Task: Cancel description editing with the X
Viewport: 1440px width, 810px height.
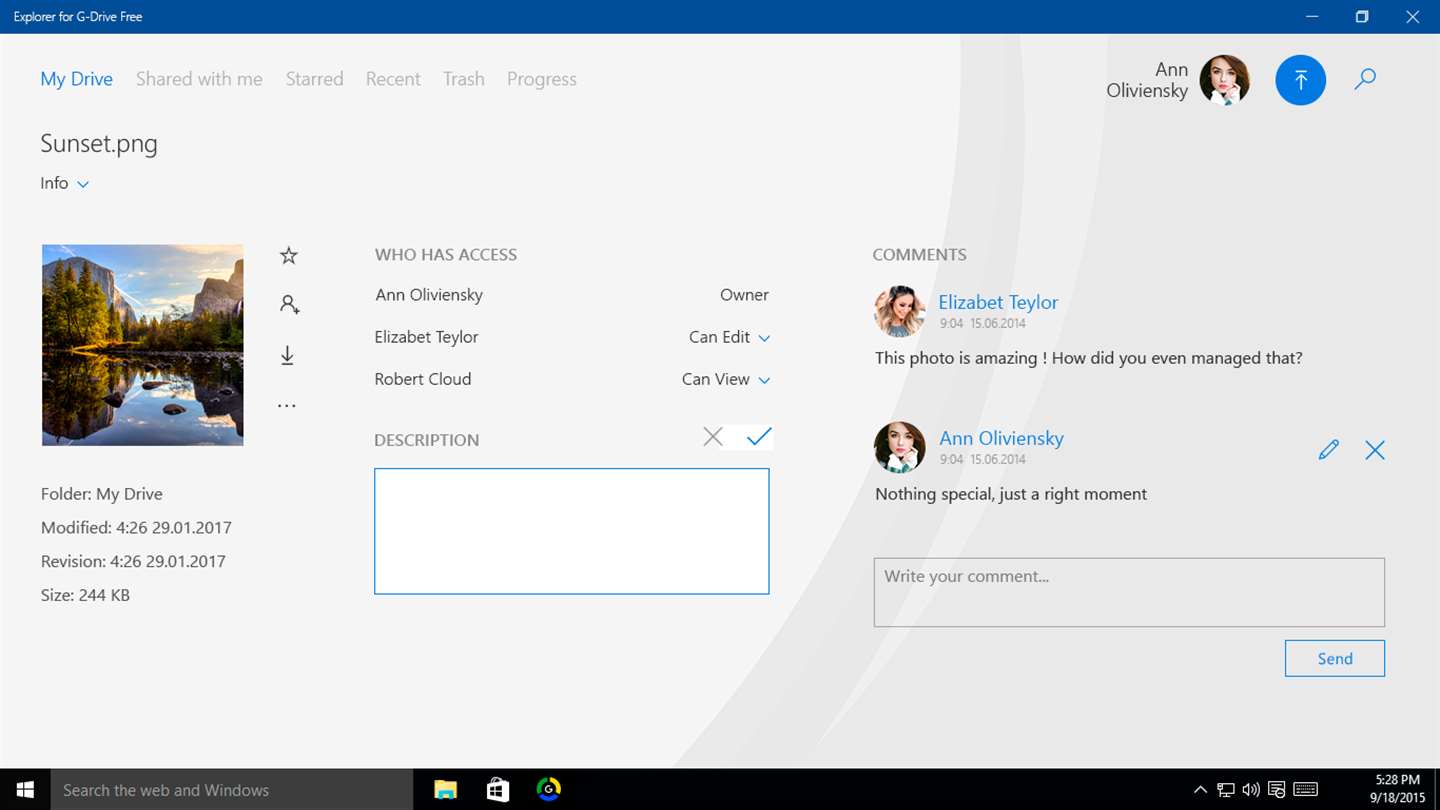Action: tap(712, 436)
